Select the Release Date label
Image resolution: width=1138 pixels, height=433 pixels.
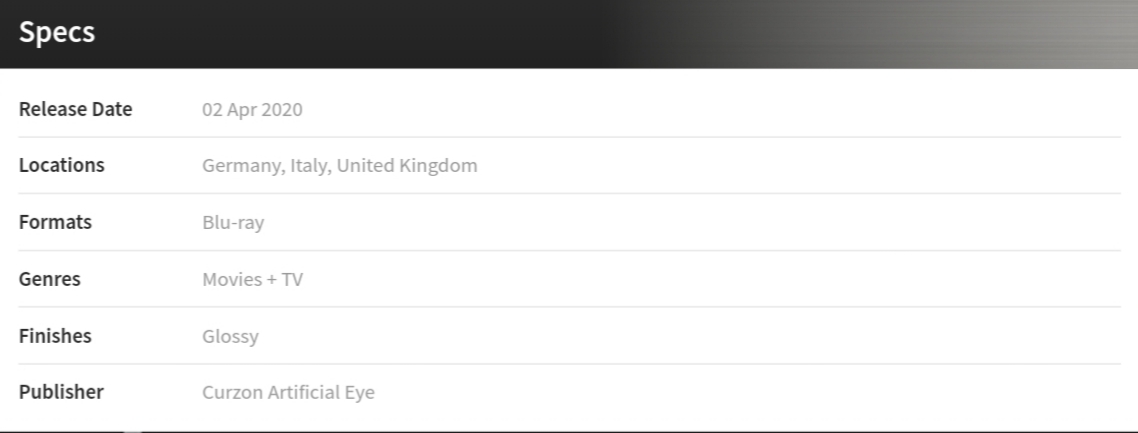[x=75, y=109]
